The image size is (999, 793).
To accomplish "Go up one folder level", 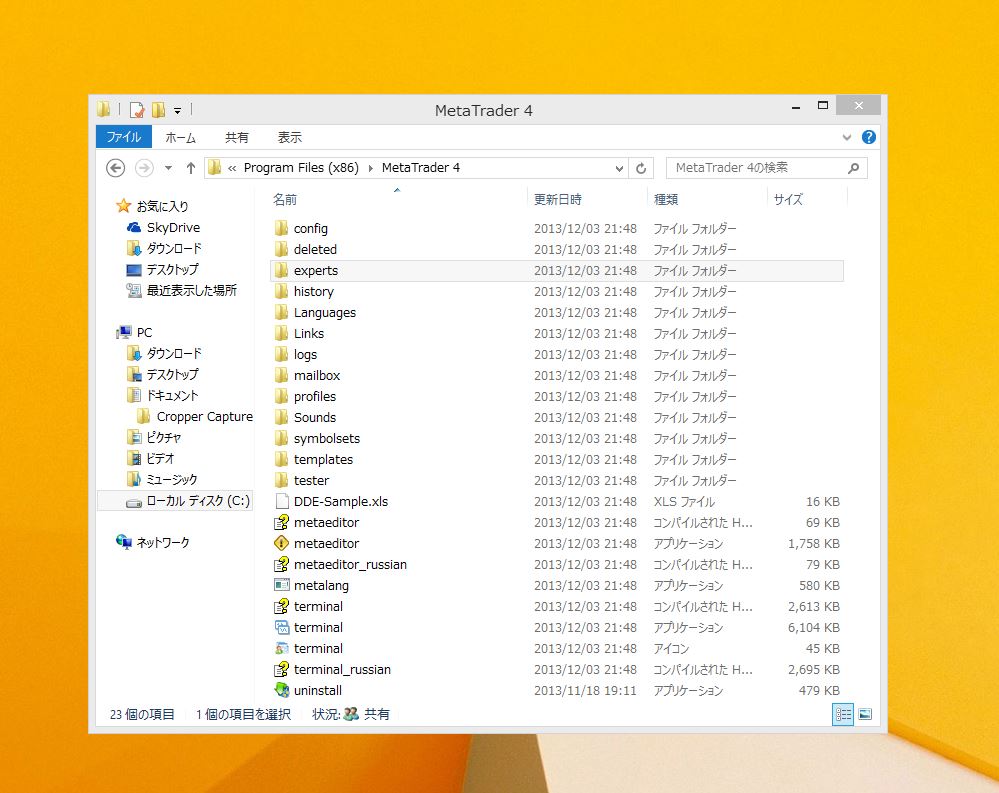I will (190, 168).
